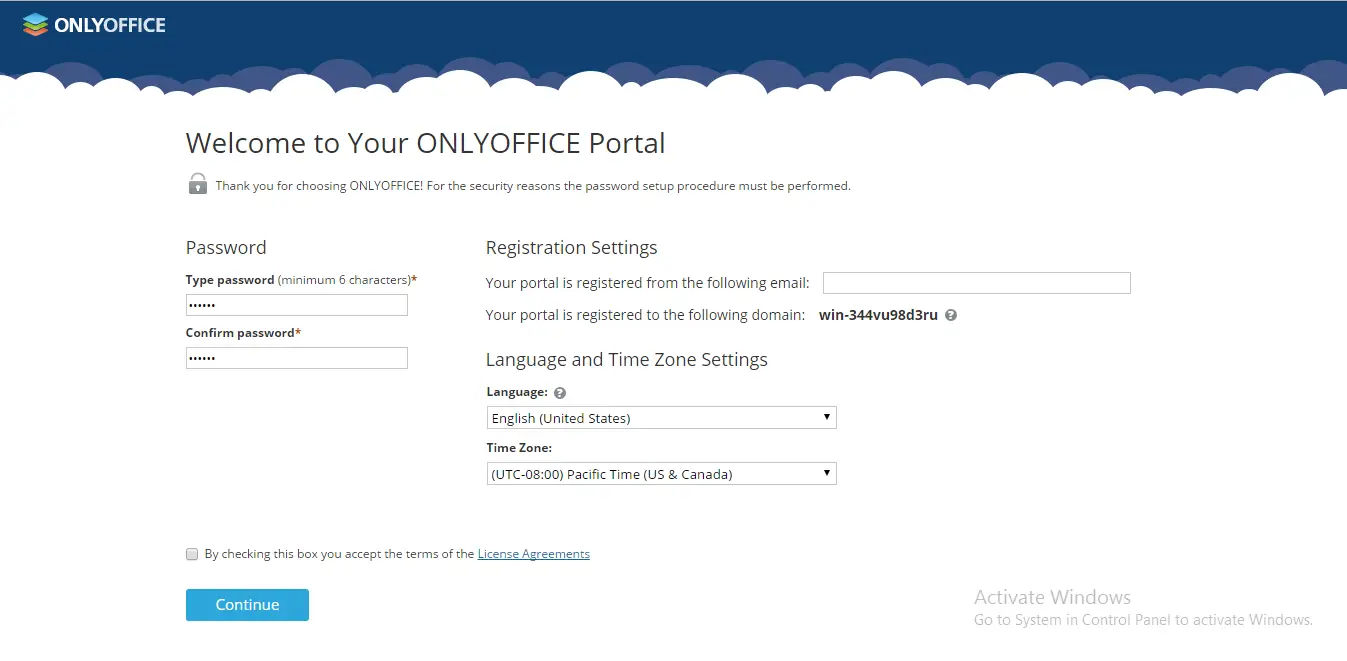Focus the Confirm password field

pos(297,358)
